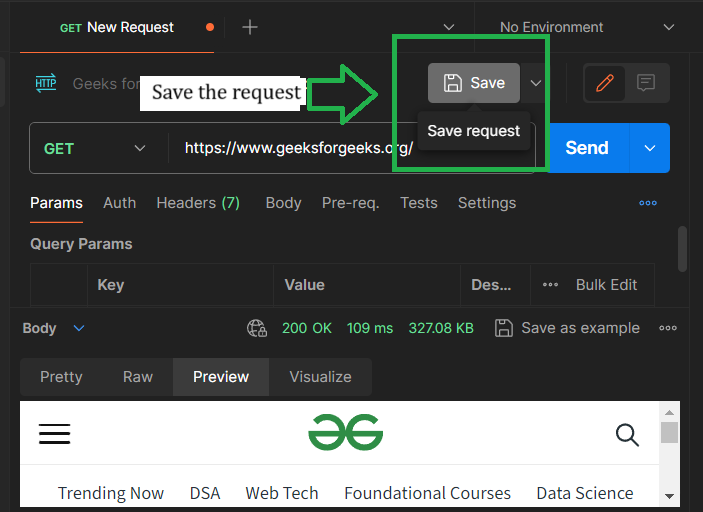Click the Geeks for collection name
Image resolution: width=703 pixels, height=512 pixels.
[106, 84]
